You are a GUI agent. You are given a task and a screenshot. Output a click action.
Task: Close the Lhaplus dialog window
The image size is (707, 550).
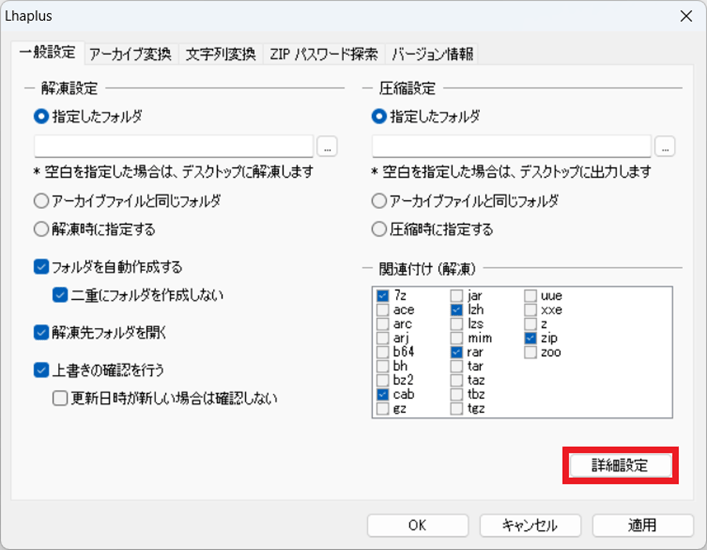pyautogui.click(x=686, y=16)
